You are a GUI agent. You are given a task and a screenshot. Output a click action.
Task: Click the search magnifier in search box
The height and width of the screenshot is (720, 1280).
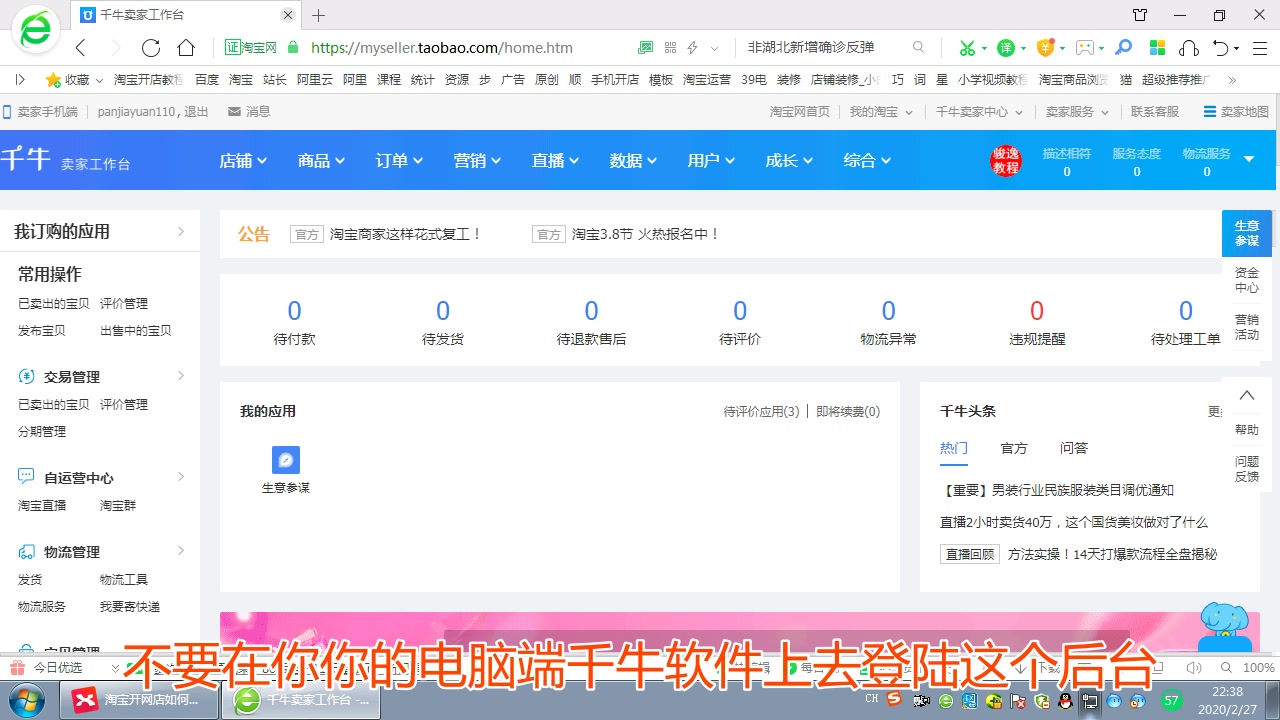(x=918, y=48)
